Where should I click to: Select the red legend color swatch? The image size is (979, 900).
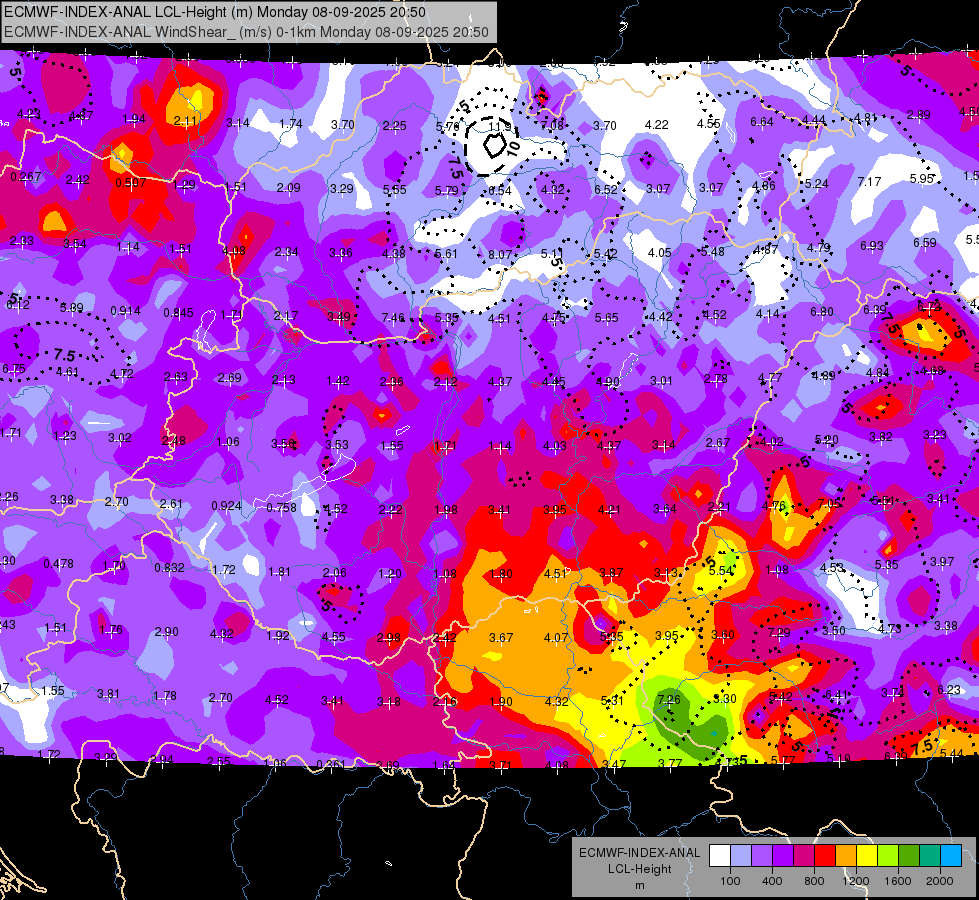click(825, 856)
